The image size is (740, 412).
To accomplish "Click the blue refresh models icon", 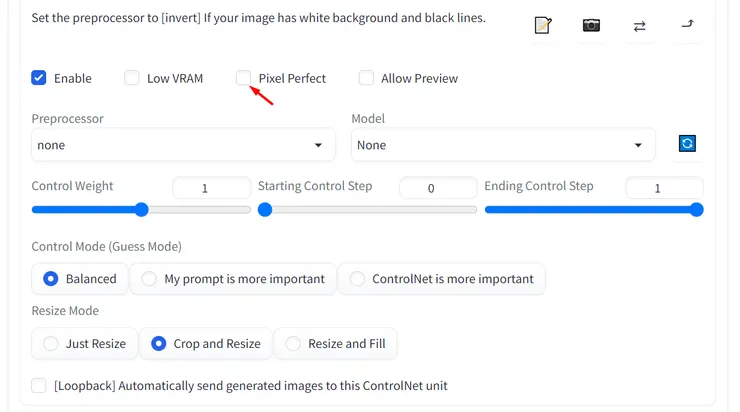I will [687, 144].
